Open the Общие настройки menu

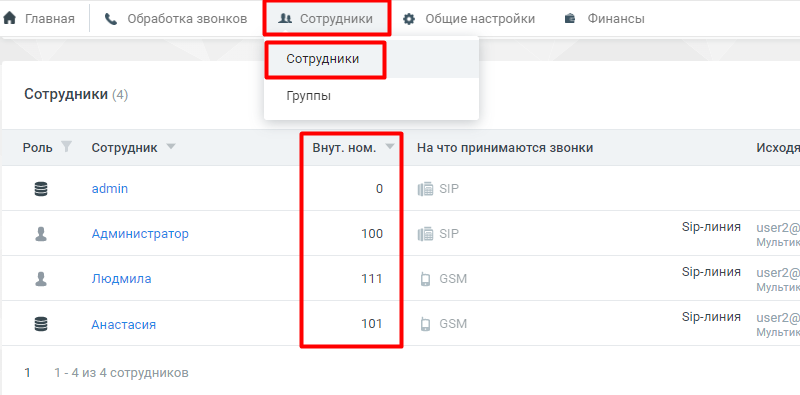pyautogui.click(x=480, y=19)
